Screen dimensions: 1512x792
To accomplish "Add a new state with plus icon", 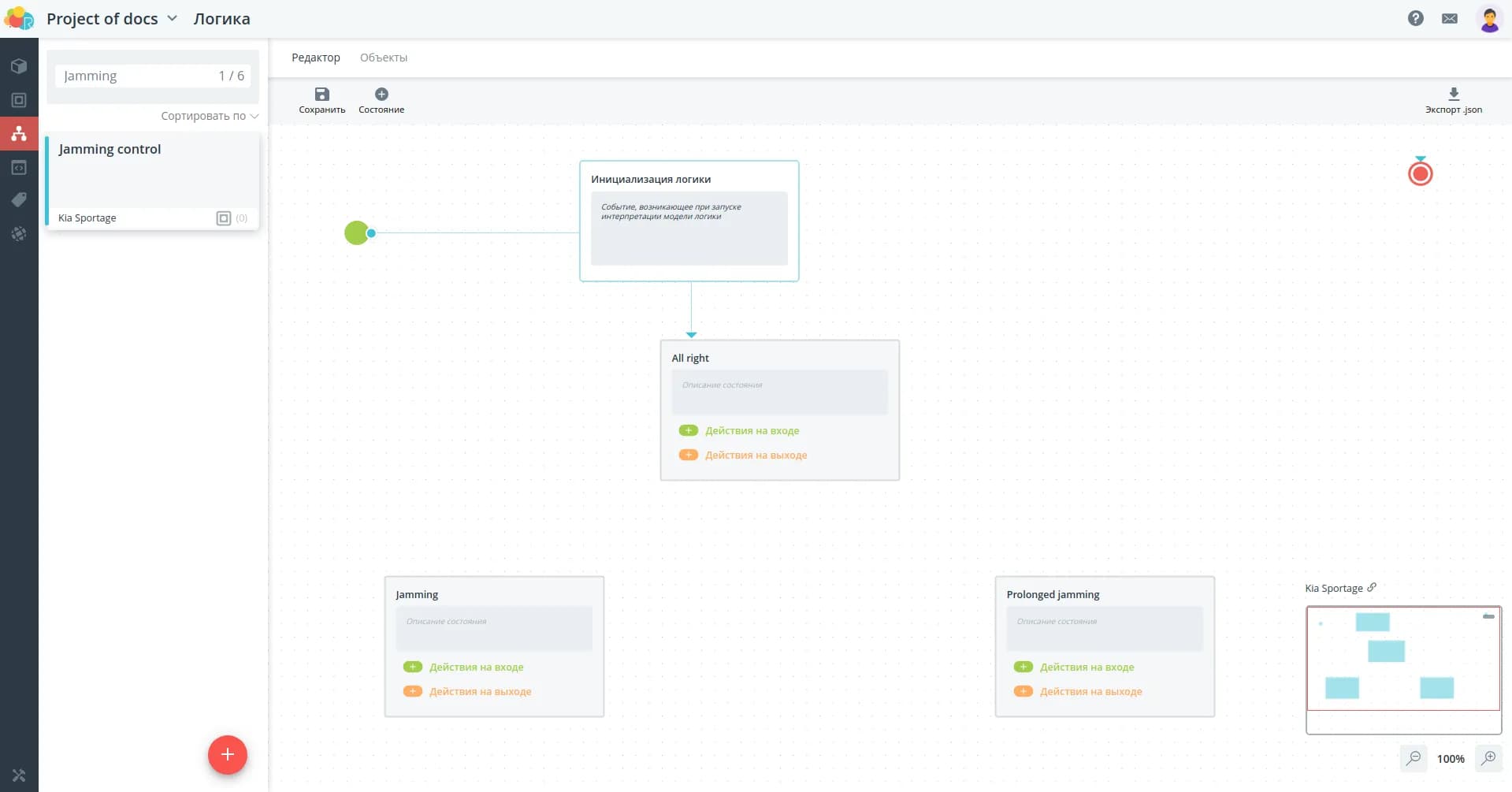I will 381,95.
